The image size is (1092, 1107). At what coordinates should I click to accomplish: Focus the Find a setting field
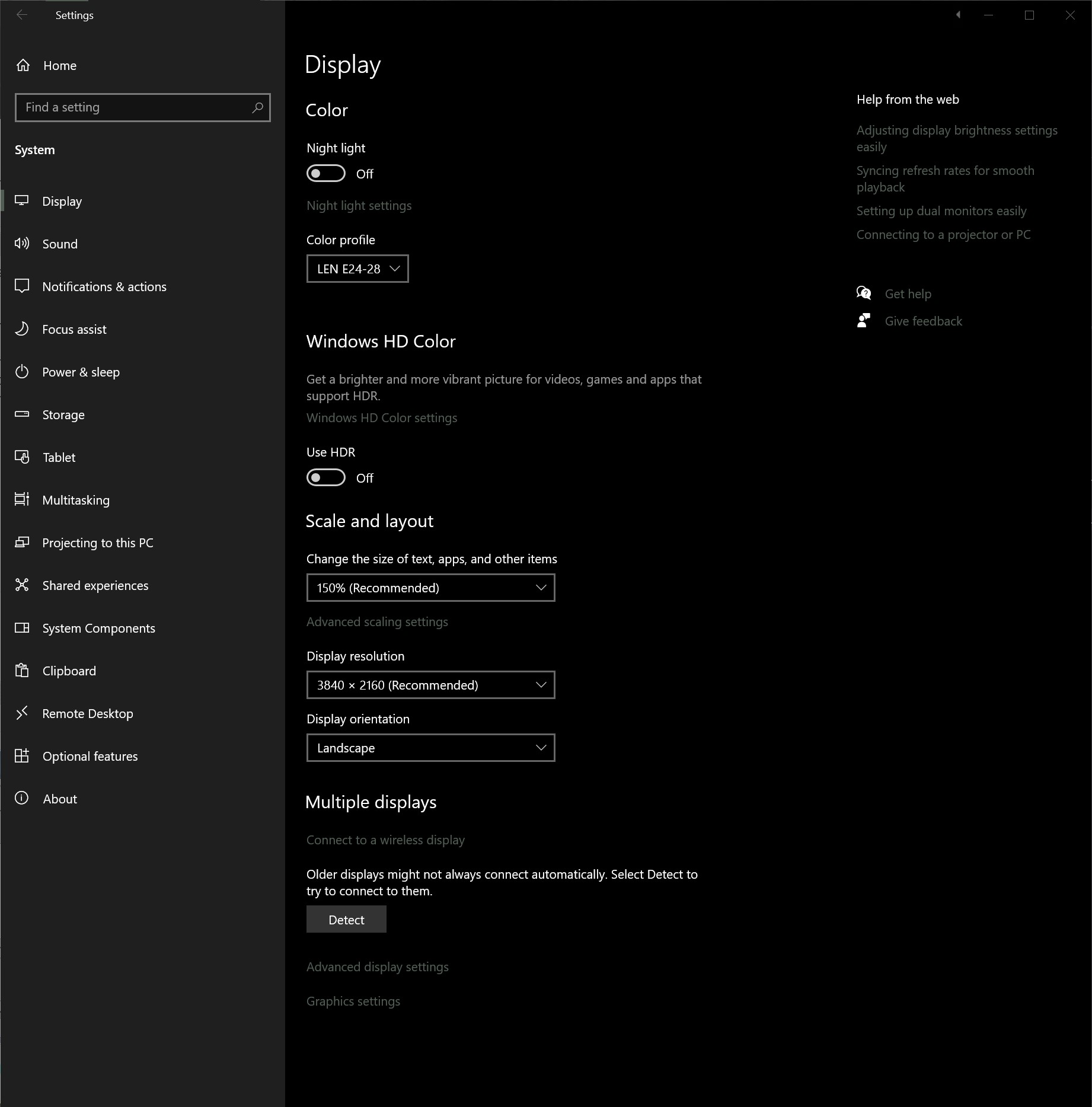tap(143, 107)
